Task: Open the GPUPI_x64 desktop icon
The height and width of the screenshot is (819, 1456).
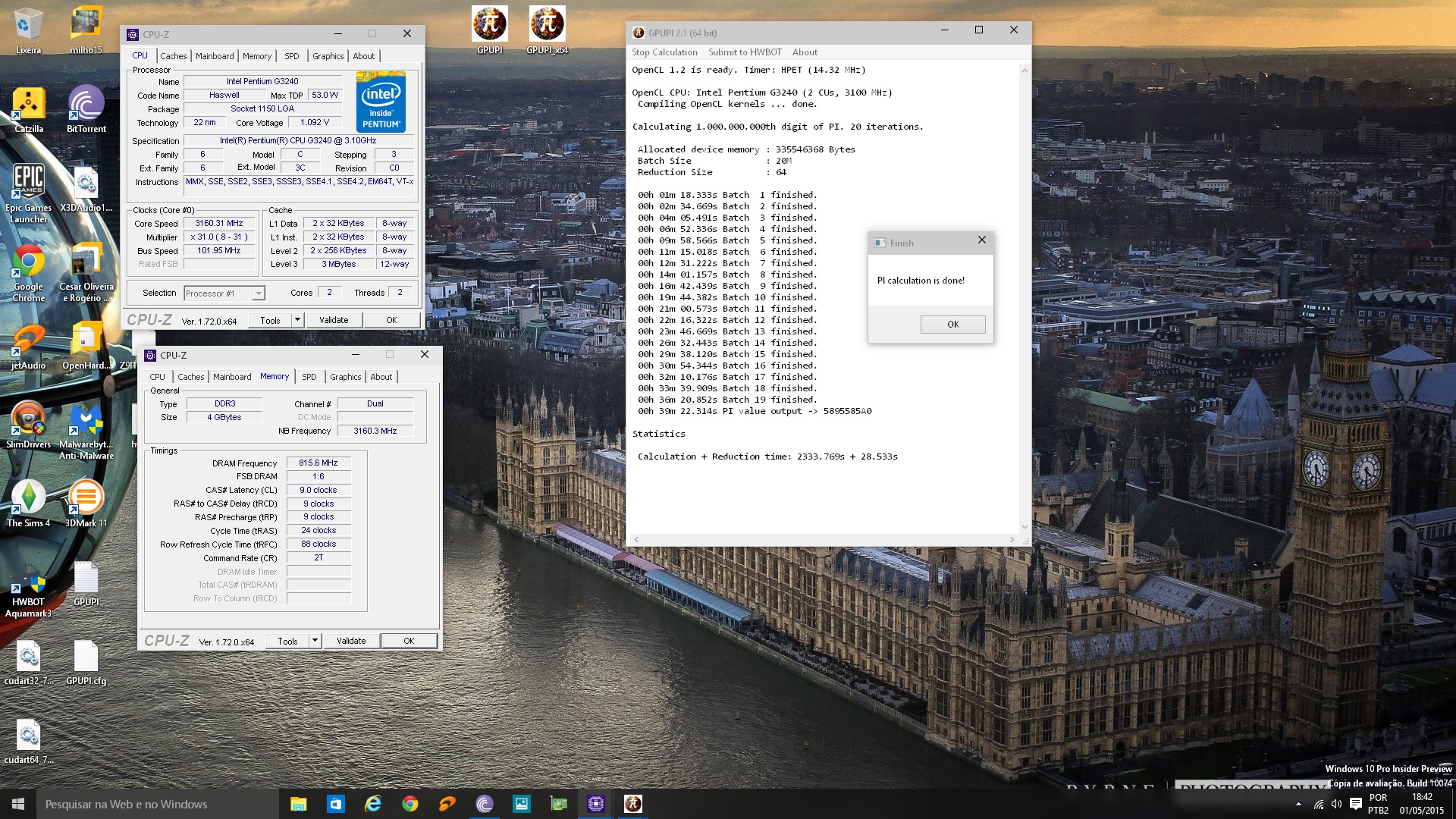Action: pos(547,31)
